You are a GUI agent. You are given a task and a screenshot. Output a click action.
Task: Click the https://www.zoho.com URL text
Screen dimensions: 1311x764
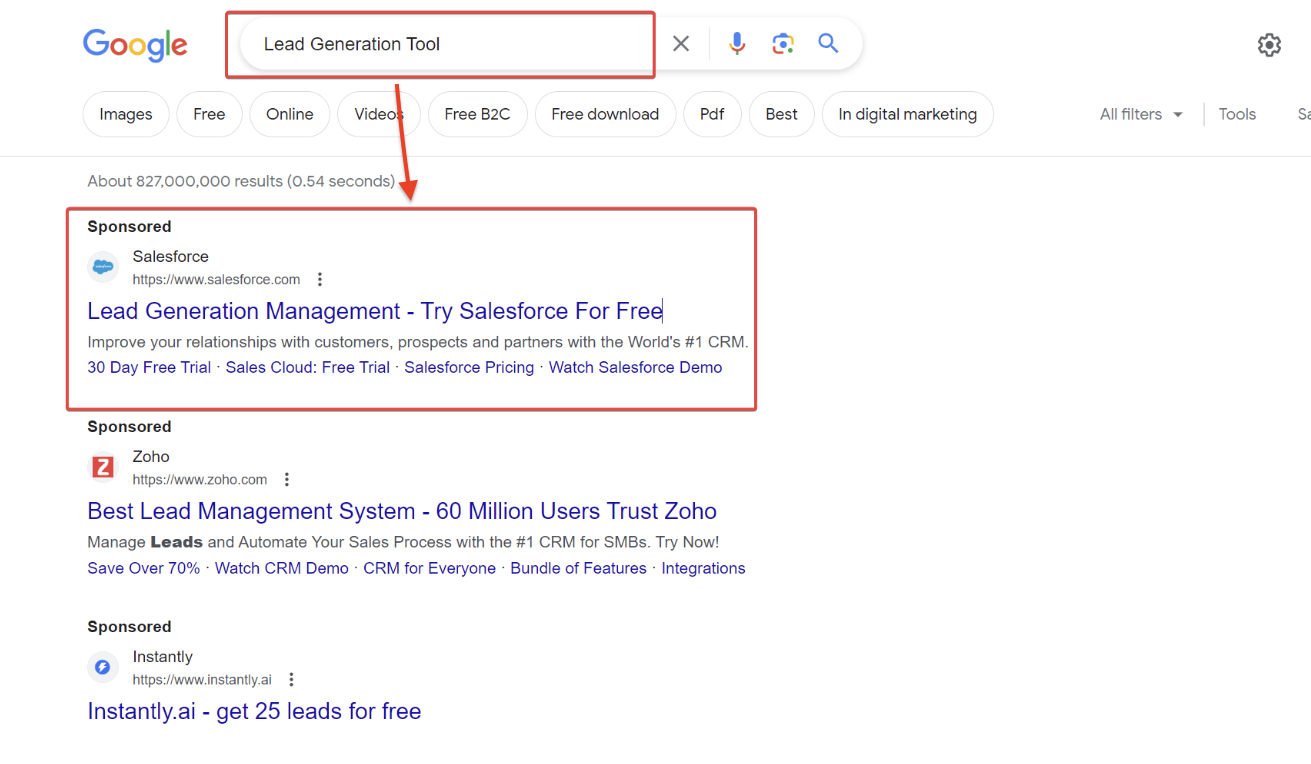200,480
